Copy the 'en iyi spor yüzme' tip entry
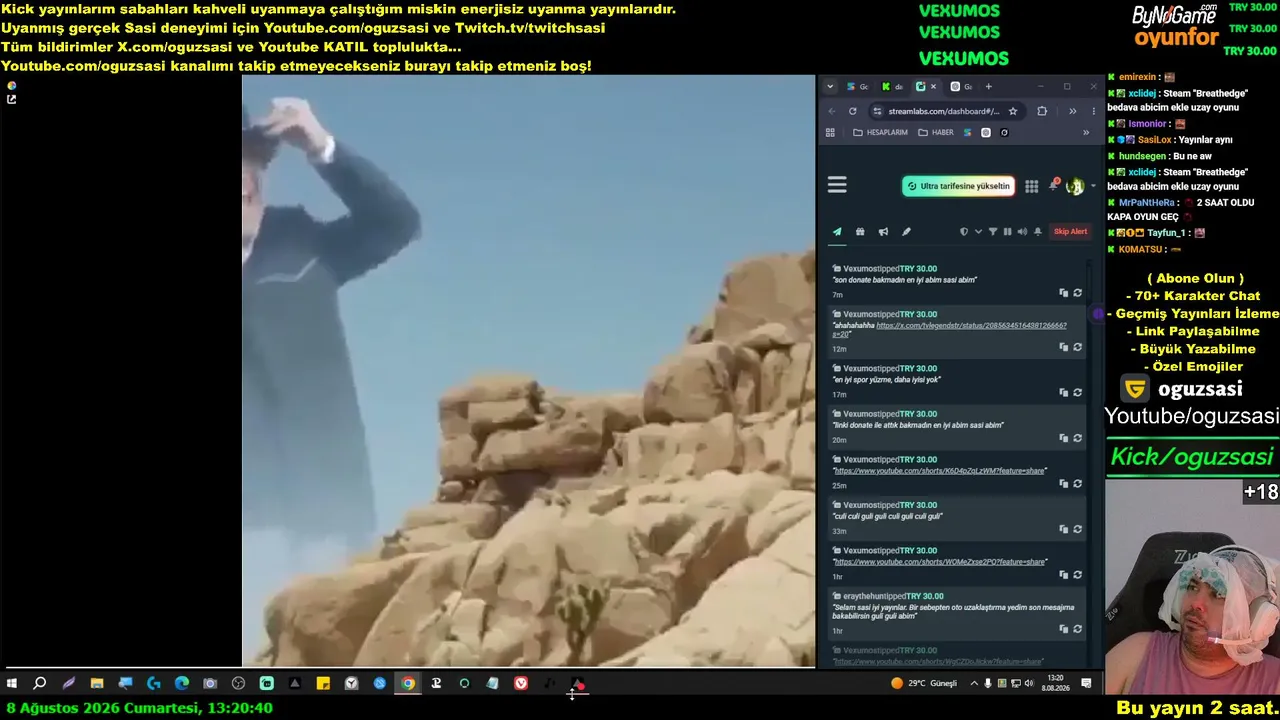 (x=1063, y=393)
